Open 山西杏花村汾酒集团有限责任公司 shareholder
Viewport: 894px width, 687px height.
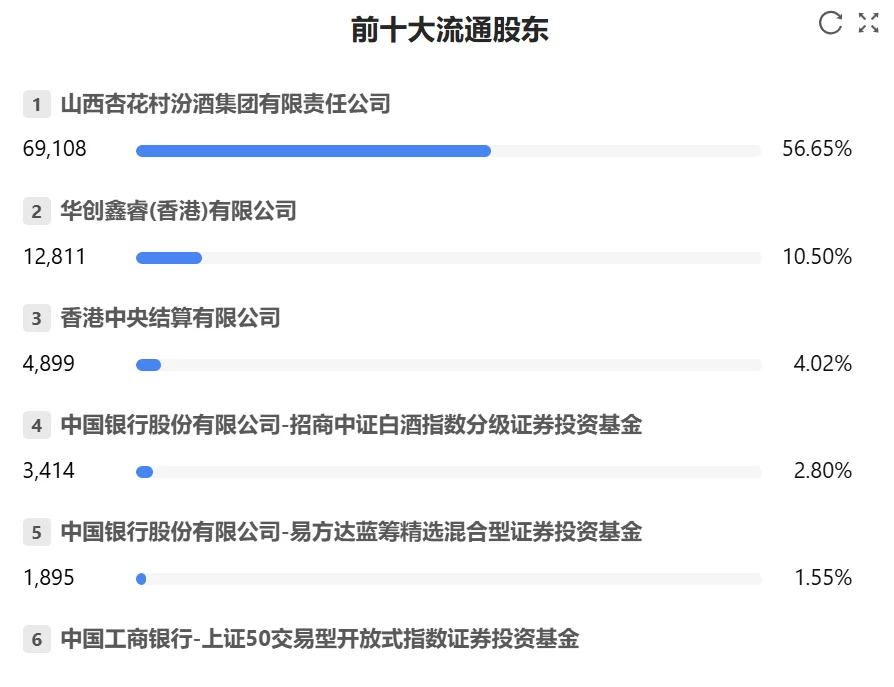225,104
